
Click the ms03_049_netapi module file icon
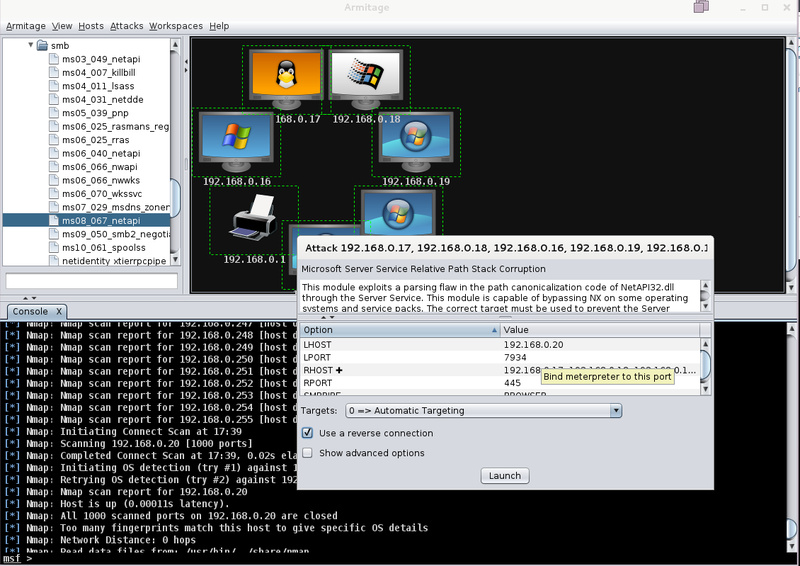click(54, 59)
